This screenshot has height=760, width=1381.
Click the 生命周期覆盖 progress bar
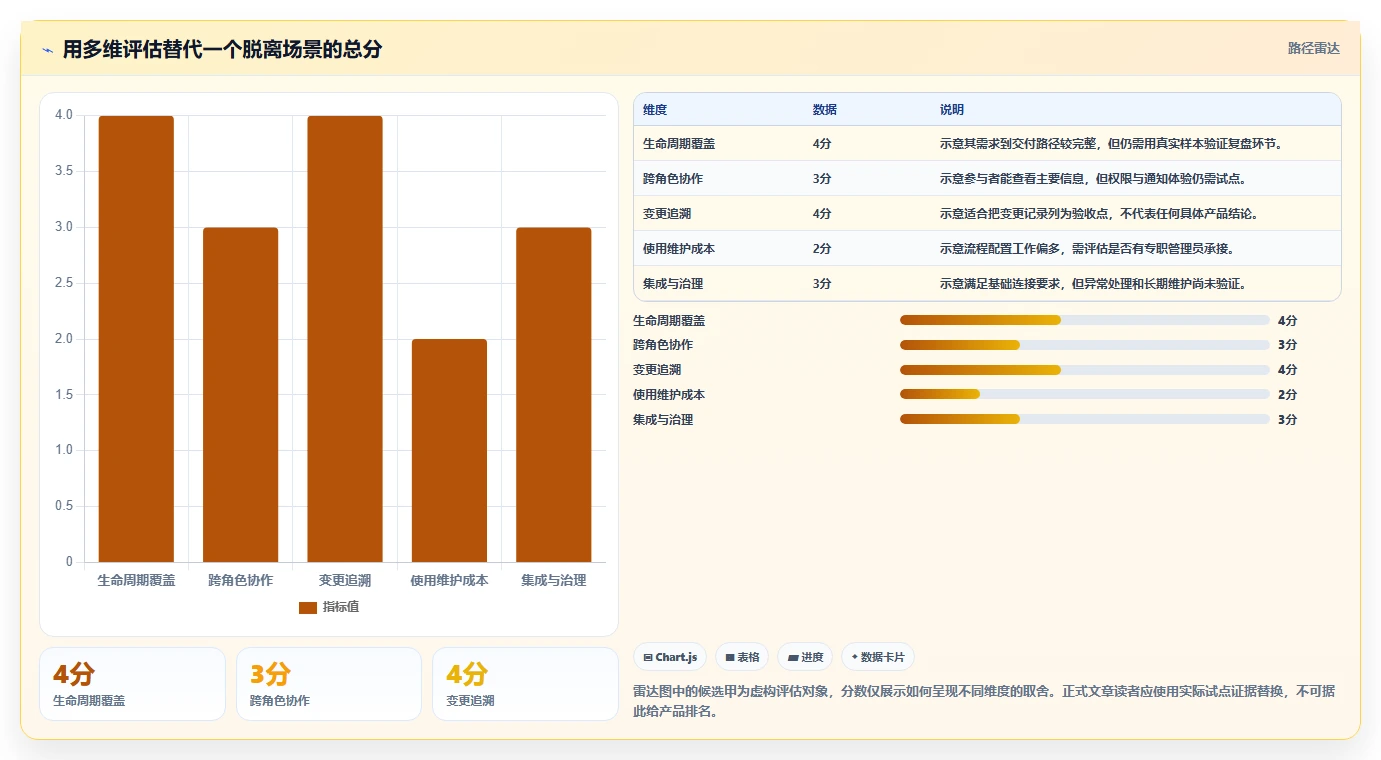click(x=1085, y=320)
